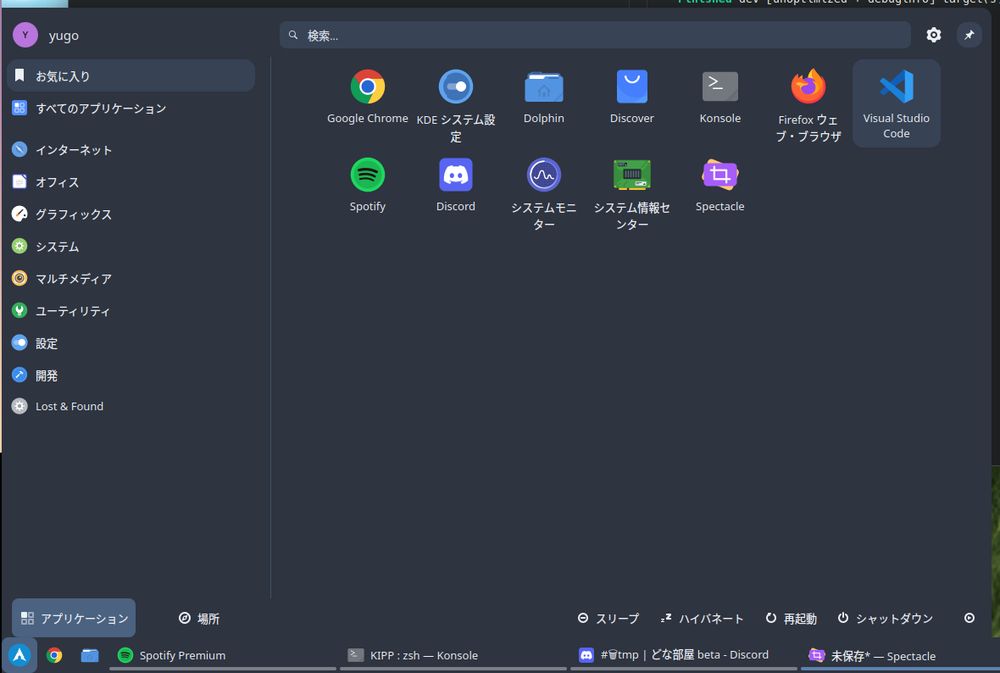Viewport: 1000px width, 673px height.
Task: Open システム情報センター app
Action: 631,193
